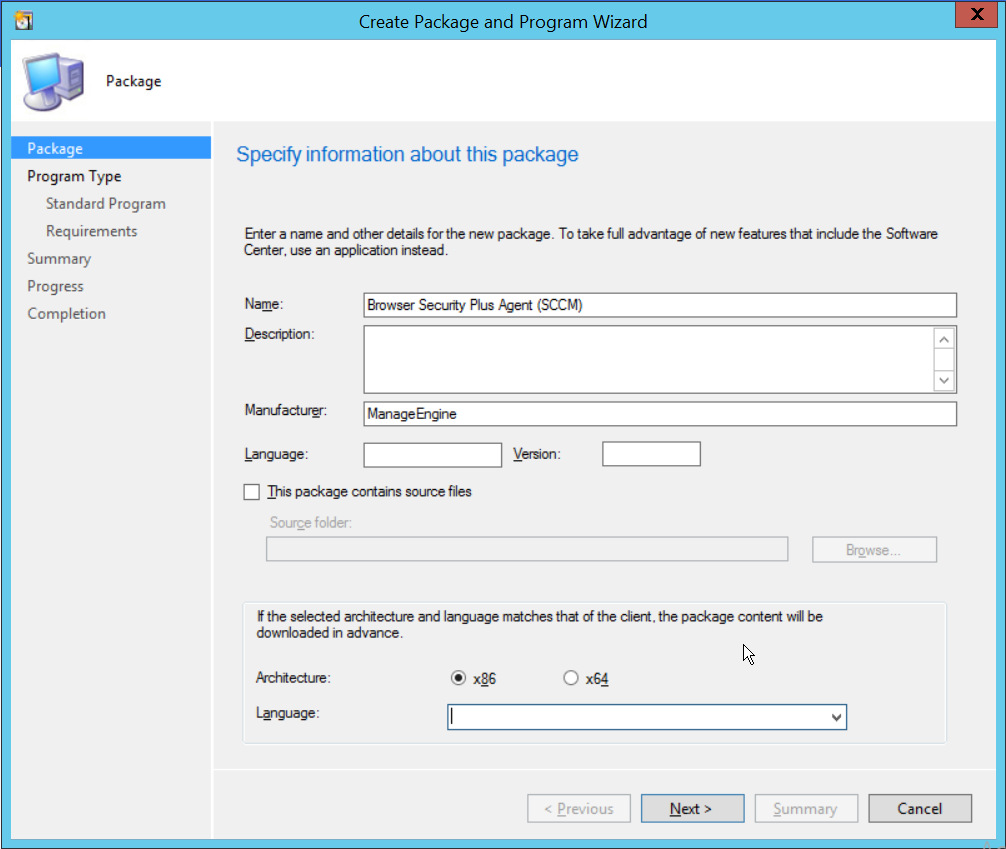The height and width of the screenshot is (849, 1006).
Task: Enable 'This package contains source files'
Action: coord(252,492)
